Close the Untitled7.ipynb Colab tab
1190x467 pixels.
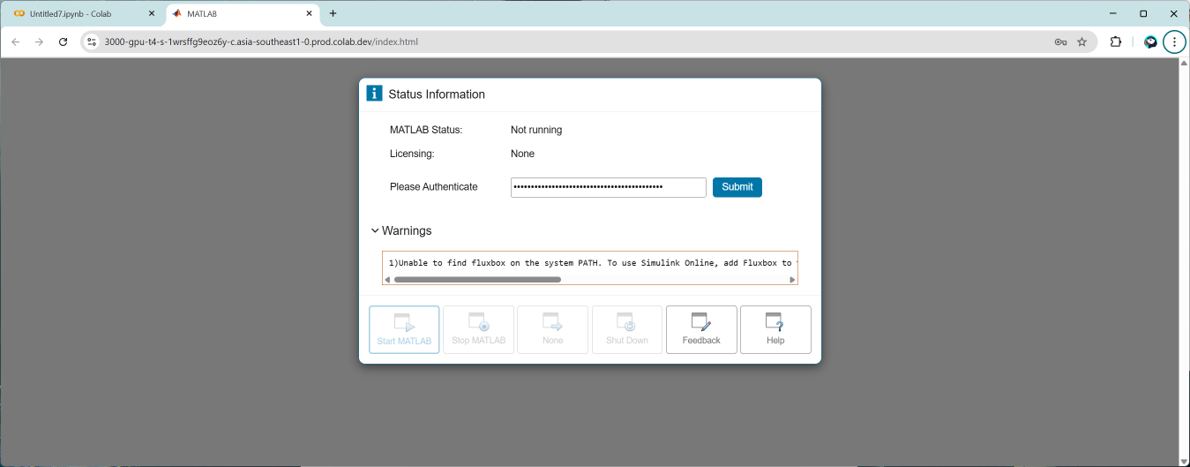151,14
